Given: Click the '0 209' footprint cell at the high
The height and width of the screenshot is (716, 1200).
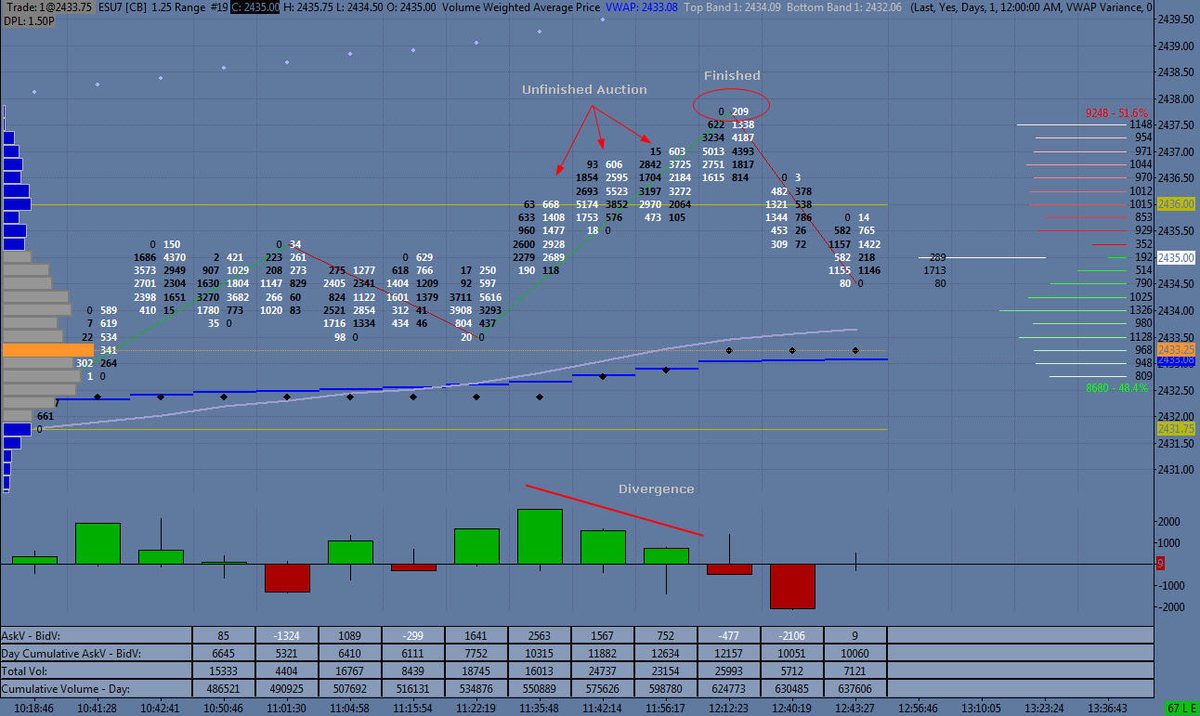Looking at the screenshot, I should point(734,111).
